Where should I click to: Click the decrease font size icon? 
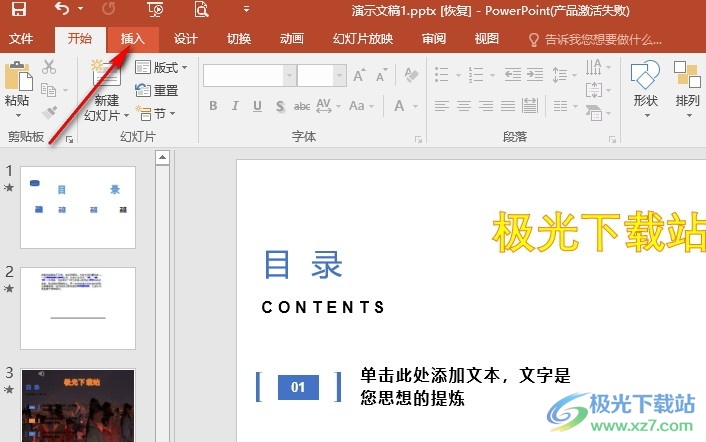(x=381, y=75)
